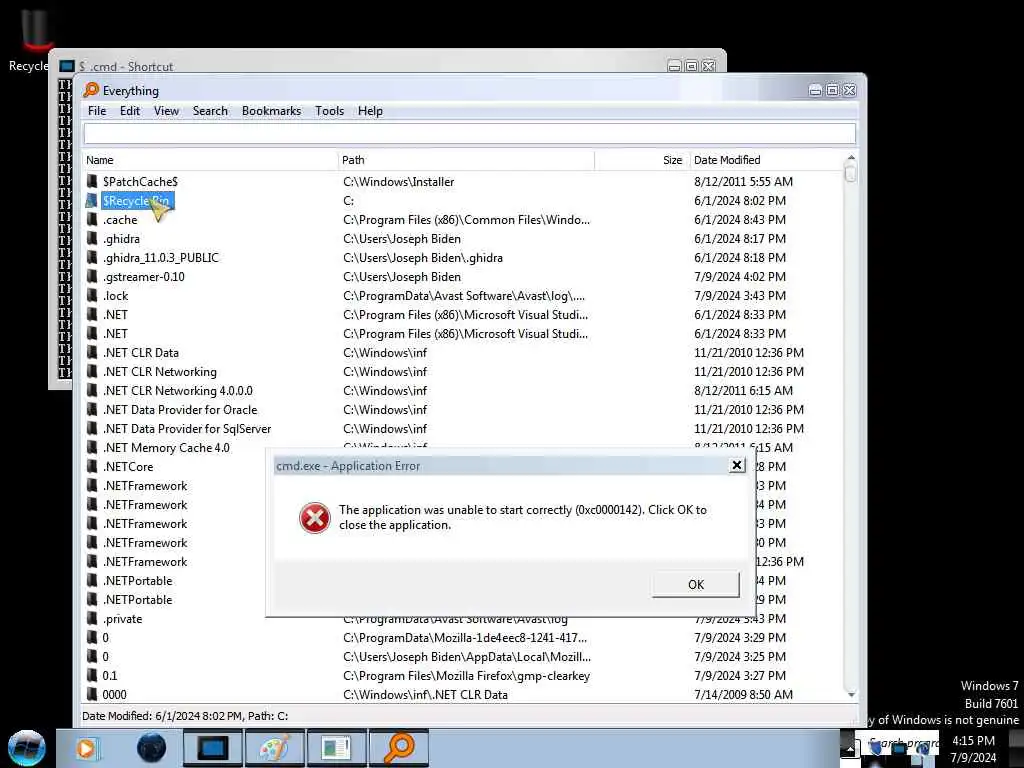1024x768 pixels.
Task: Open the Windows Start button
Action: click(x=27, y=748)
